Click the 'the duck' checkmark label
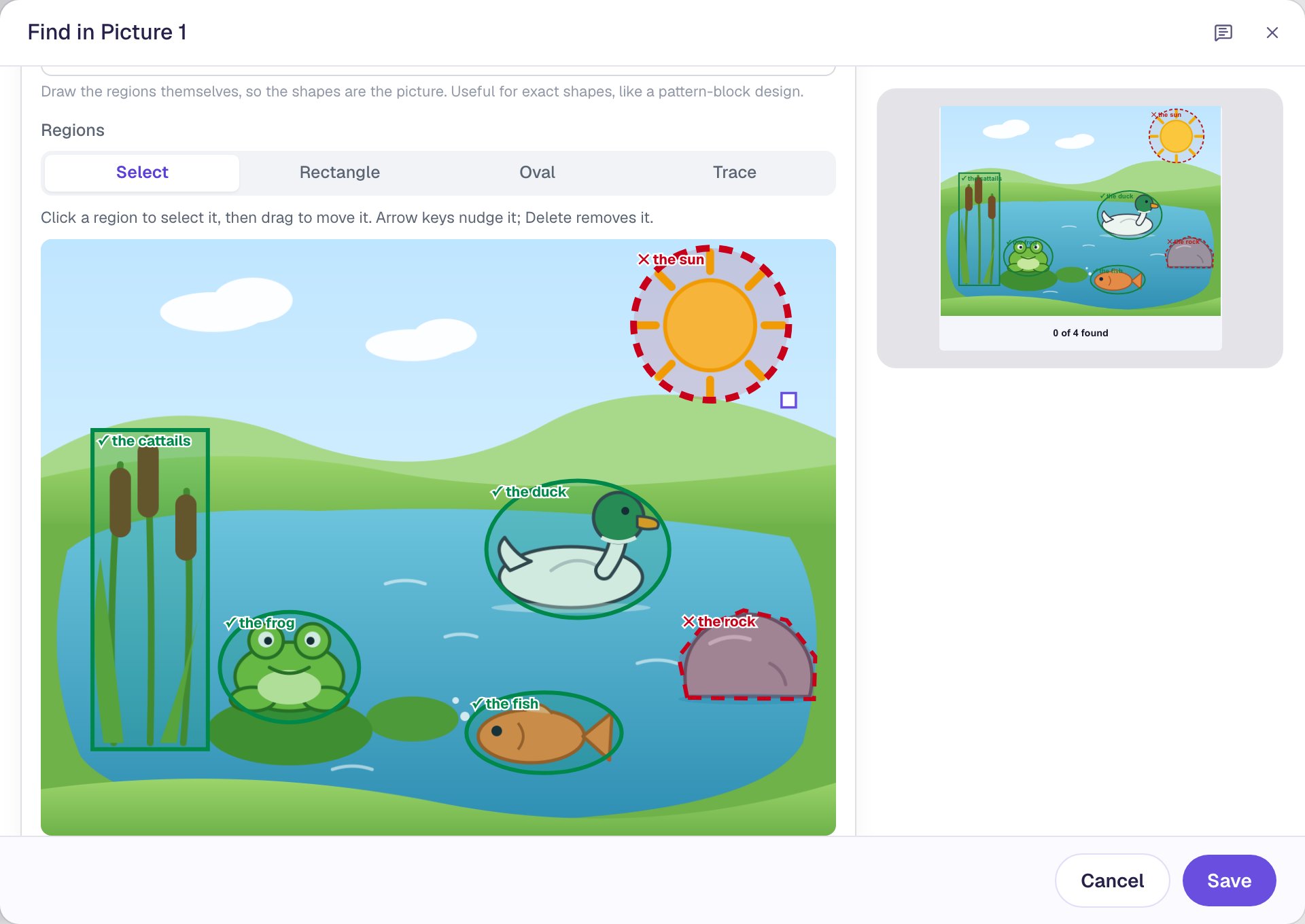The width and height of the screenshot is (1305, 924). [529, 492]
